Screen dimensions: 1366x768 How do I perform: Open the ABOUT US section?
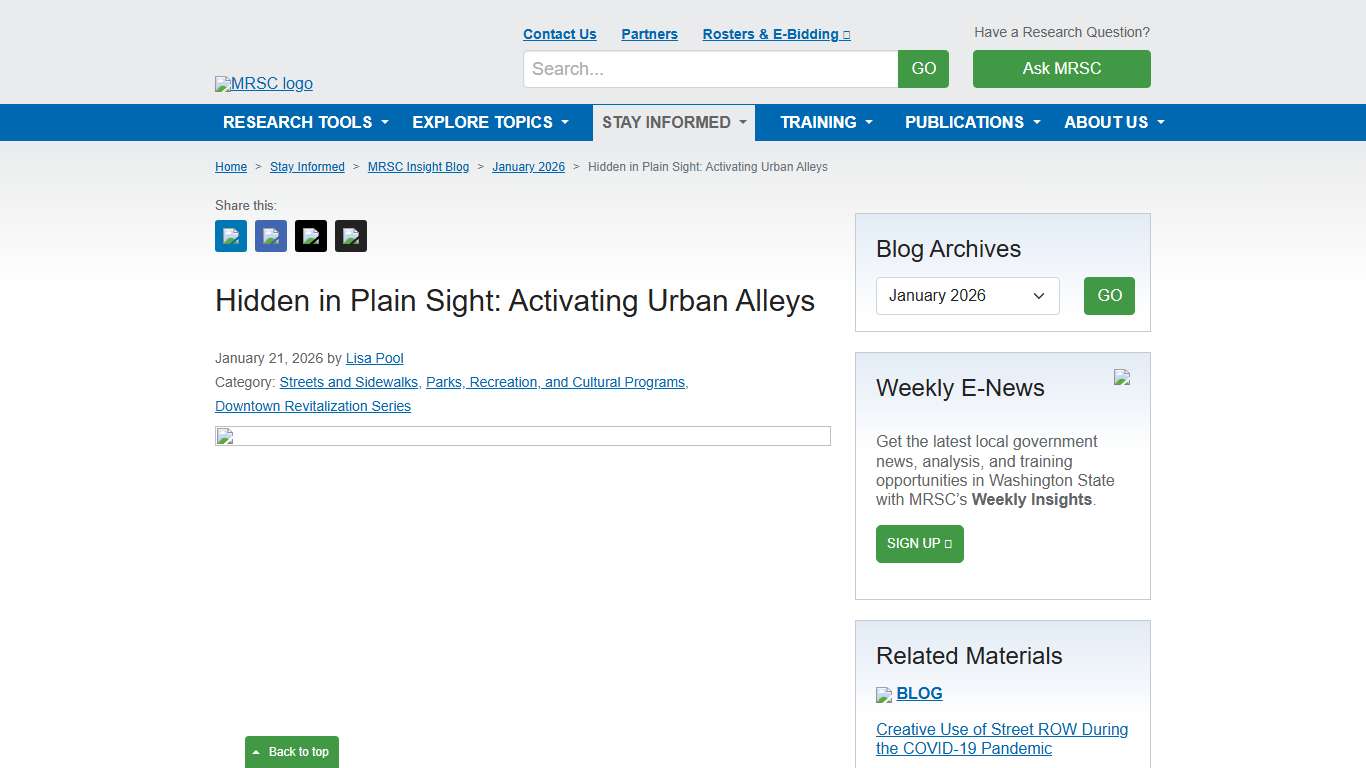1112,122
